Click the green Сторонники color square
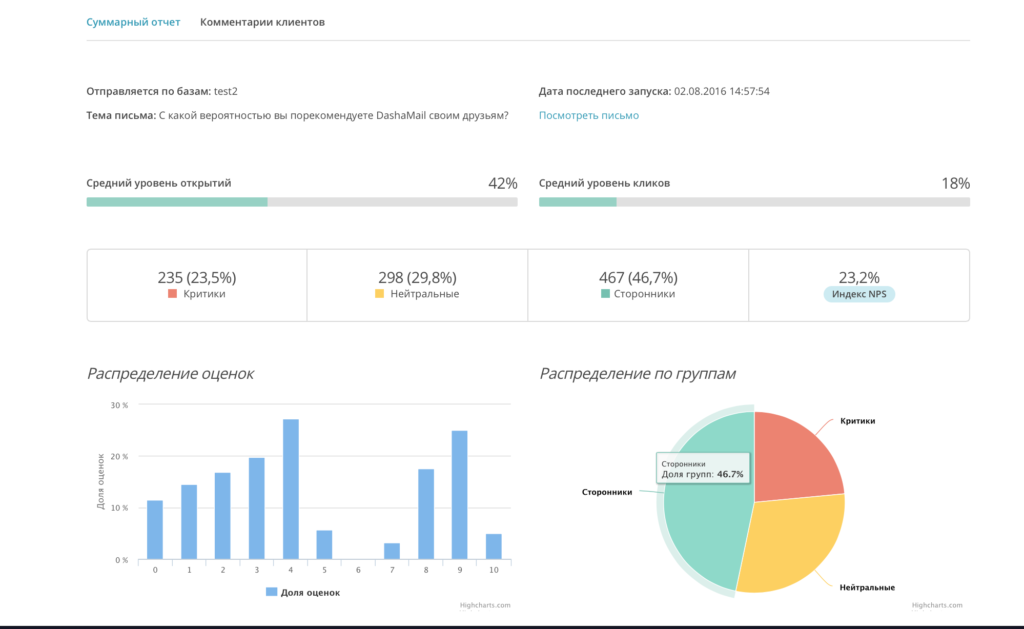Viewport: 1024px width, 629px height. tap(605, 294)
